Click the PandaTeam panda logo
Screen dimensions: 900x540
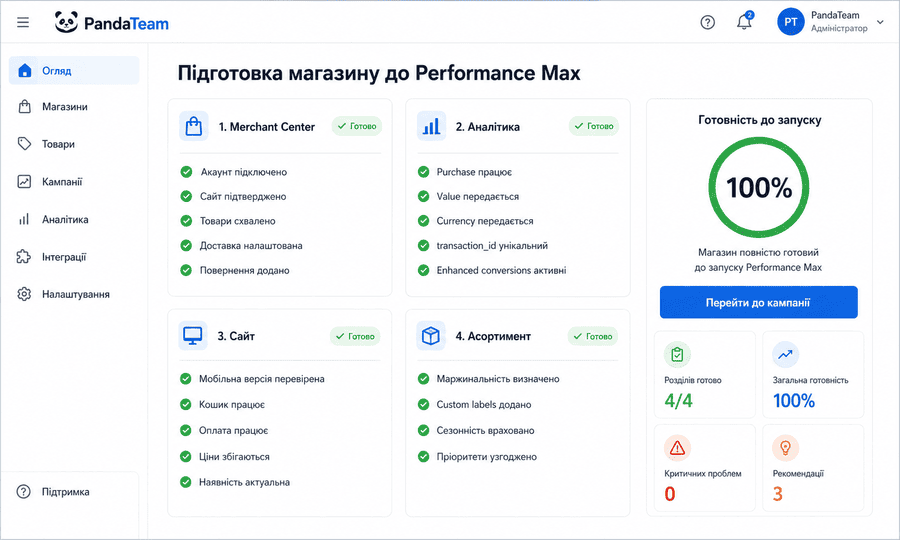pyautogui.click(x=66, y=22)
